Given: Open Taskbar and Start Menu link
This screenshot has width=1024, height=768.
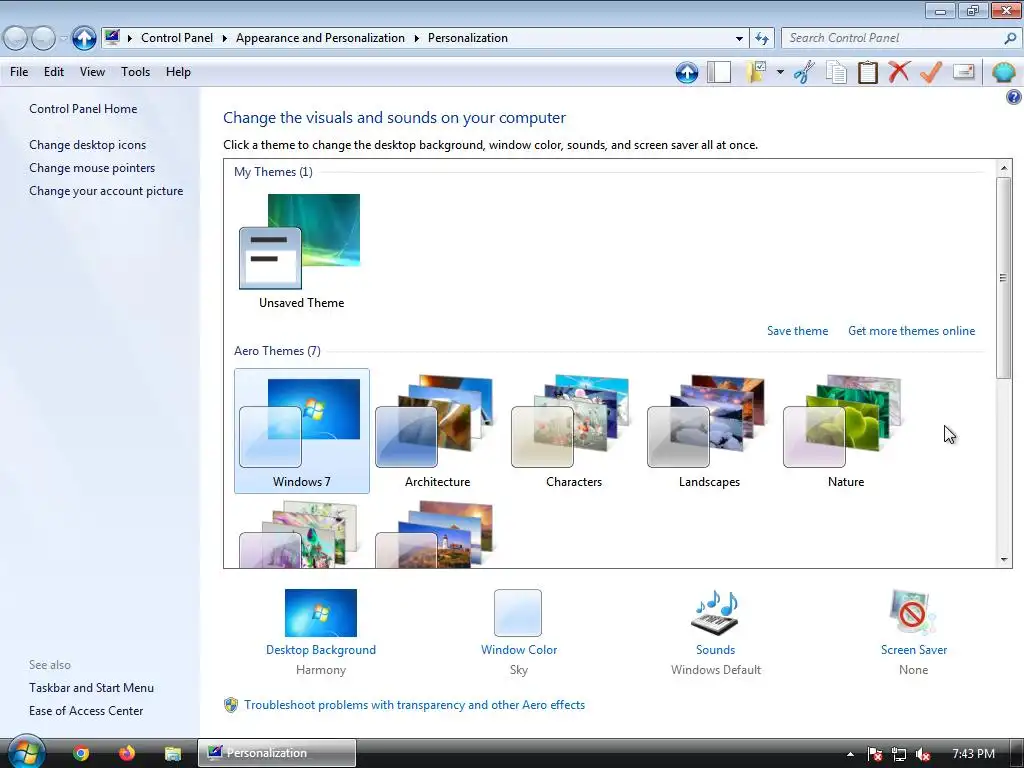Looking at the screenshot, I should pos(91,688).
